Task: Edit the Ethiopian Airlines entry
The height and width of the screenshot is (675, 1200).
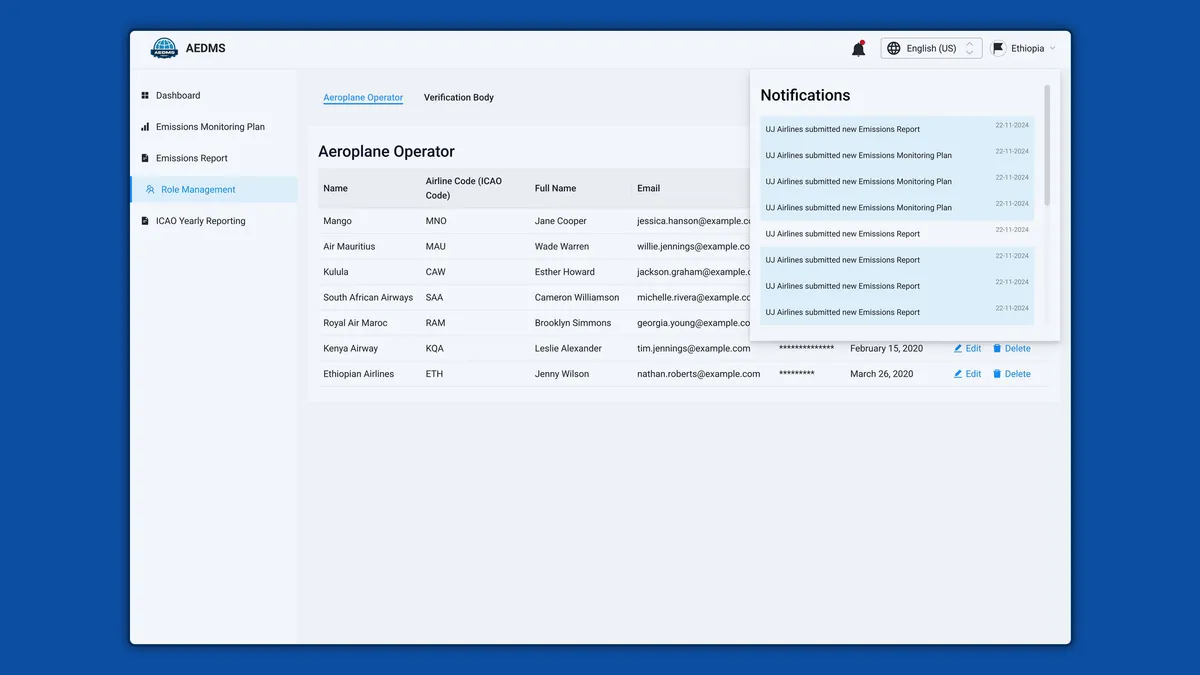Action: coord(967,374)
